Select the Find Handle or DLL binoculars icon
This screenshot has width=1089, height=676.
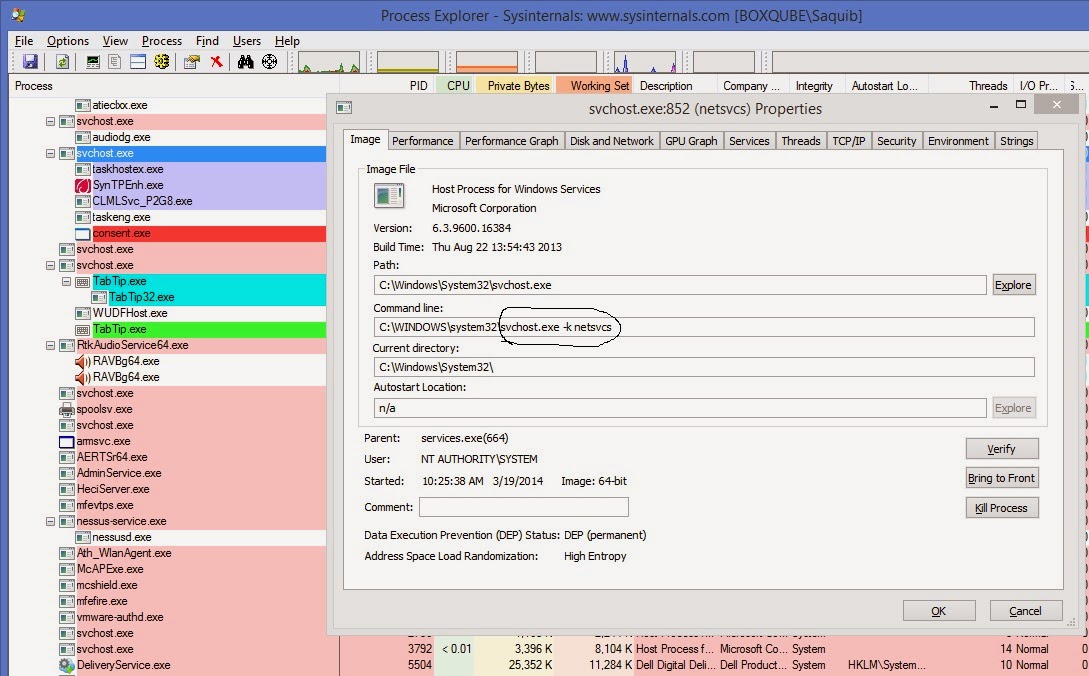245,60
